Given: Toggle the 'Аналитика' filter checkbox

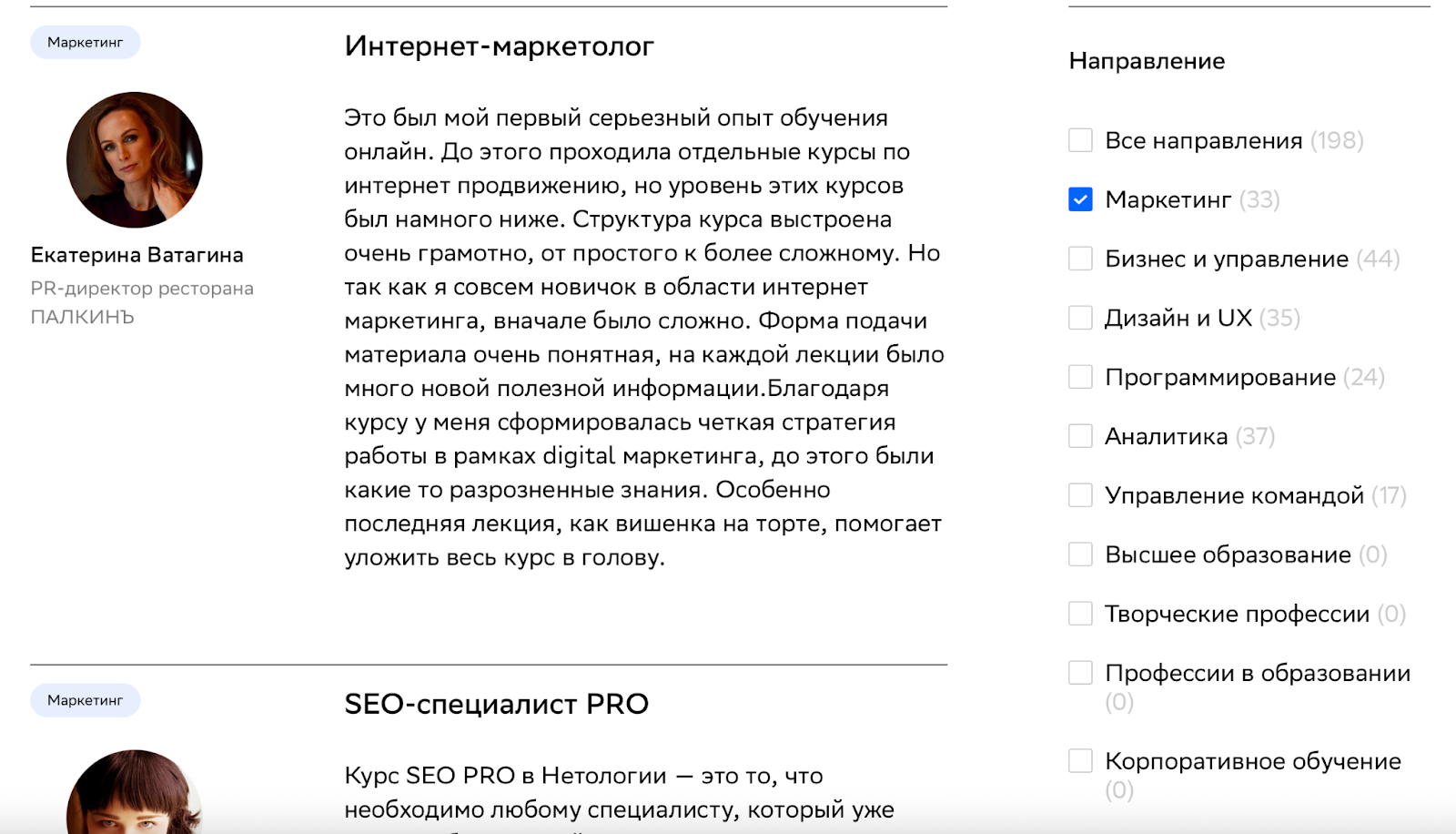Looking at the screenshot, I should point(1080,436).
